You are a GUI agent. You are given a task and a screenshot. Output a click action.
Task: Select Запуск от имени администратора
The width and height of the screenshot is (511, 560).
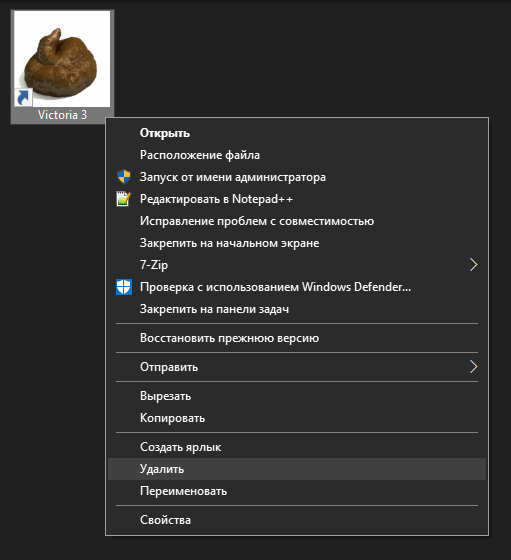[297, 177]
